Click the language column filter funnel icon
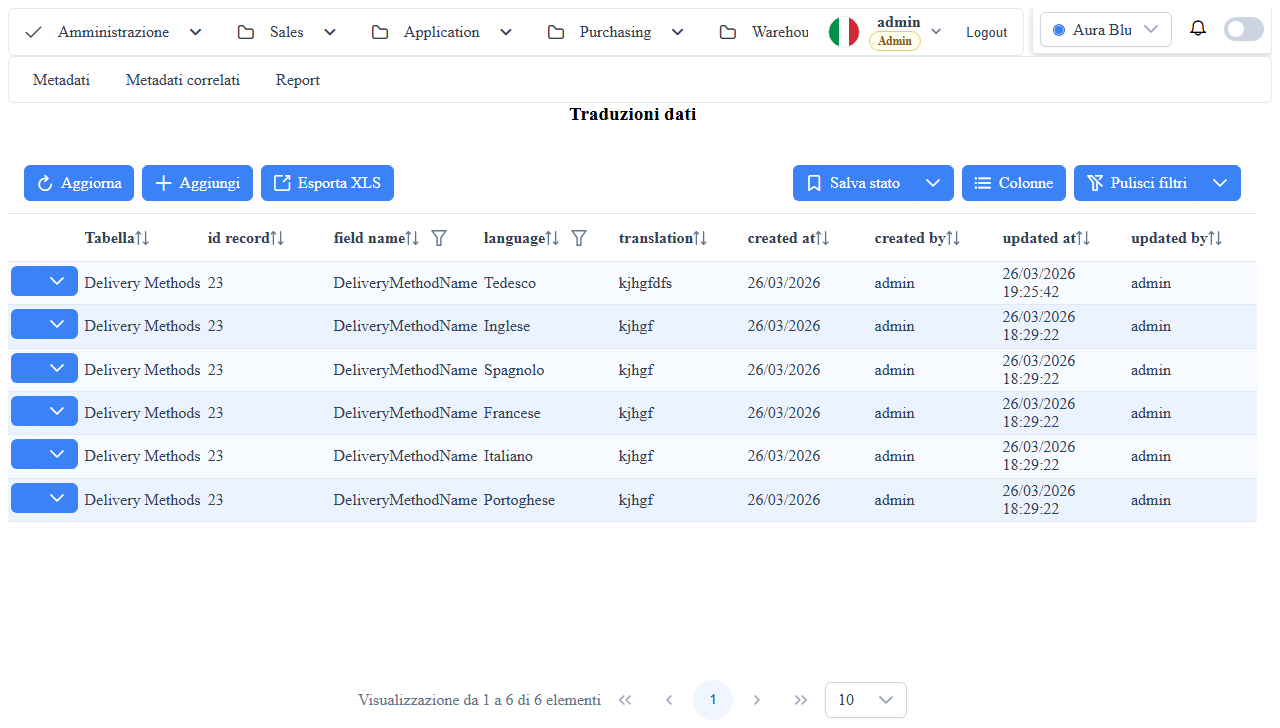This screenshot has height=728, width=1280. pos(578,238)
